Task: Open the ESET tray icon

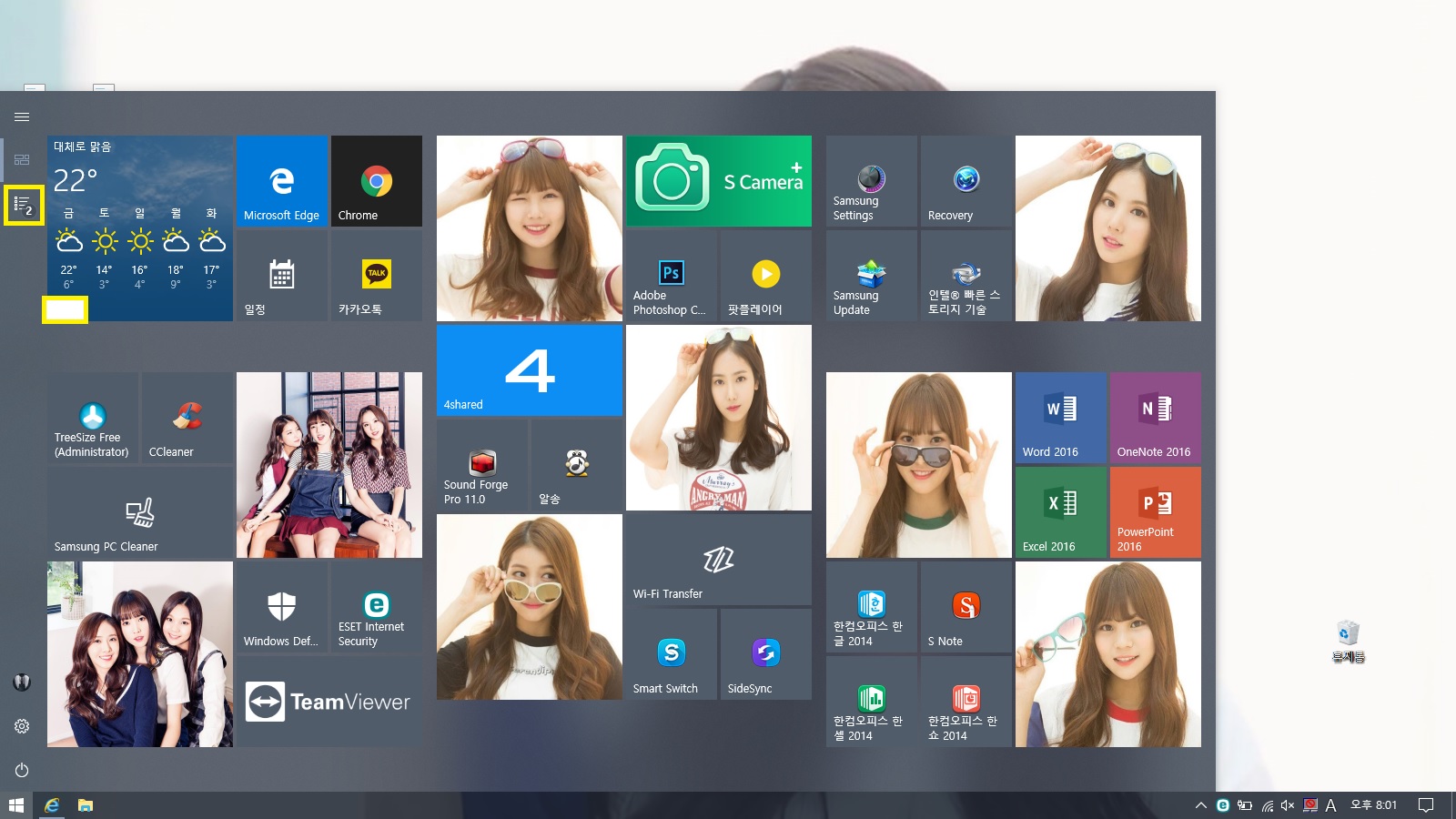Action: tap(1223, 805)
